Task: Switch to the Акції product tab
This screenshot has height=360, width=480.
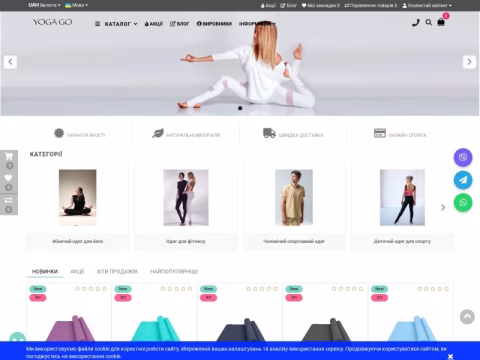Action: tap(77, 272)
